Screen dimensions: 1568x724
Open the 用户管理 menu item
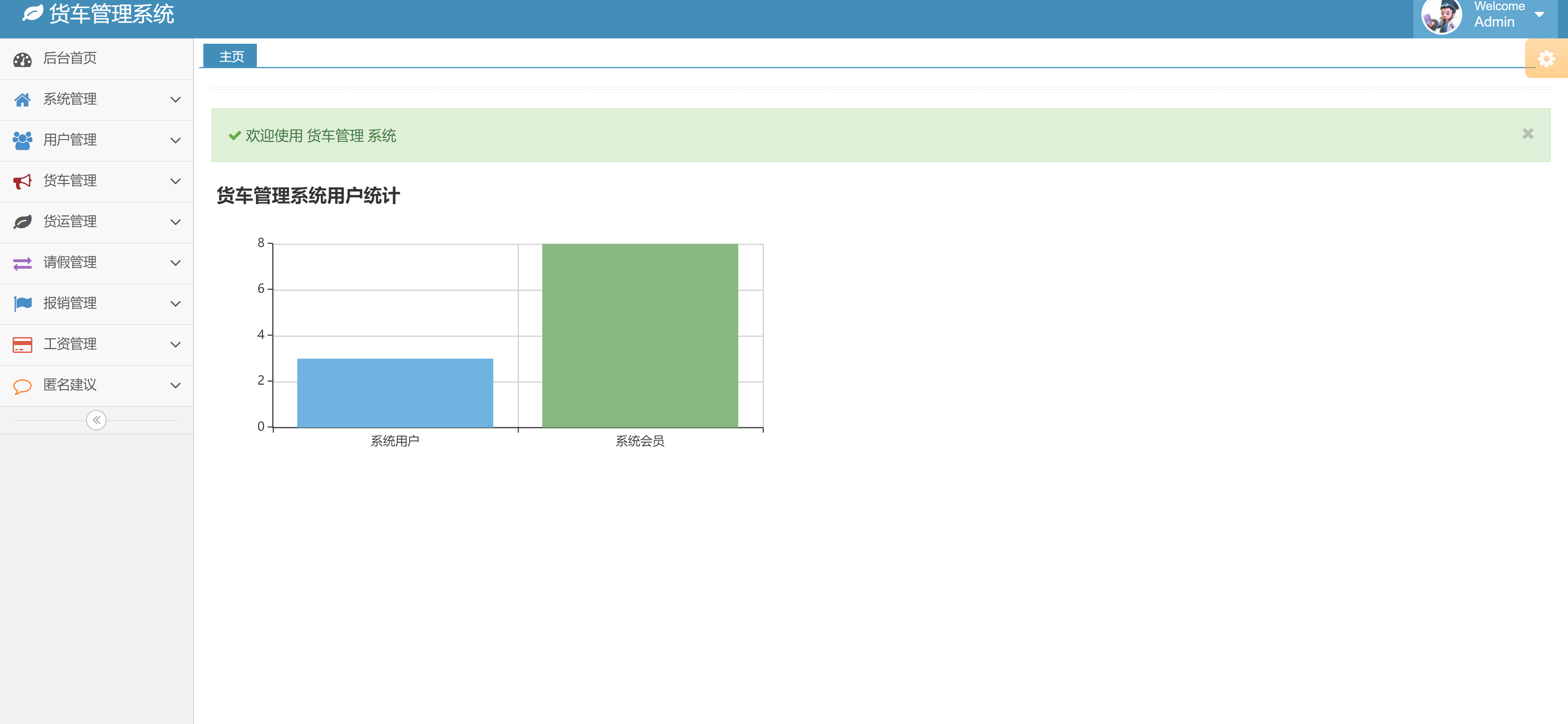coord(70,140)
